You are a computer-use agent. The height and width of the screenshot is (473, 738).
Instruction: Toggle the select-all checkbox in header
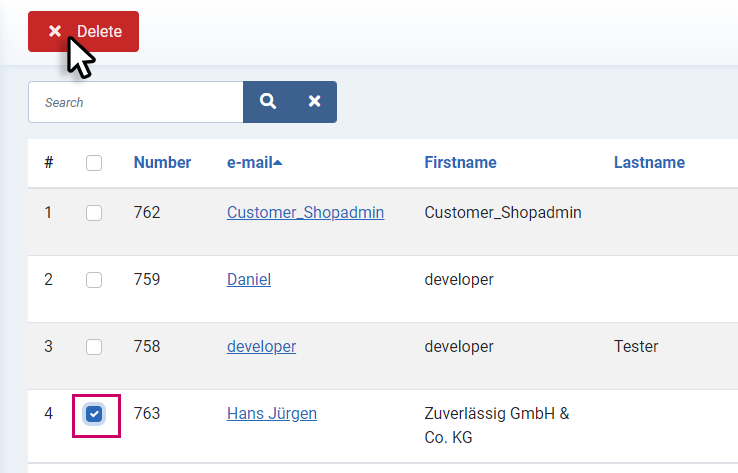coord(94,163)
